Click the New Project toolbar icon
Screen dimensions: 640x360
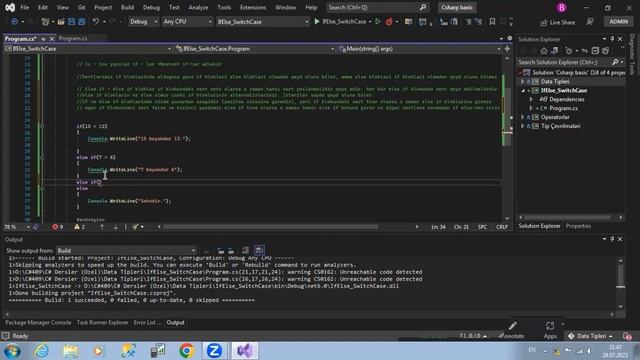[45, 22]
